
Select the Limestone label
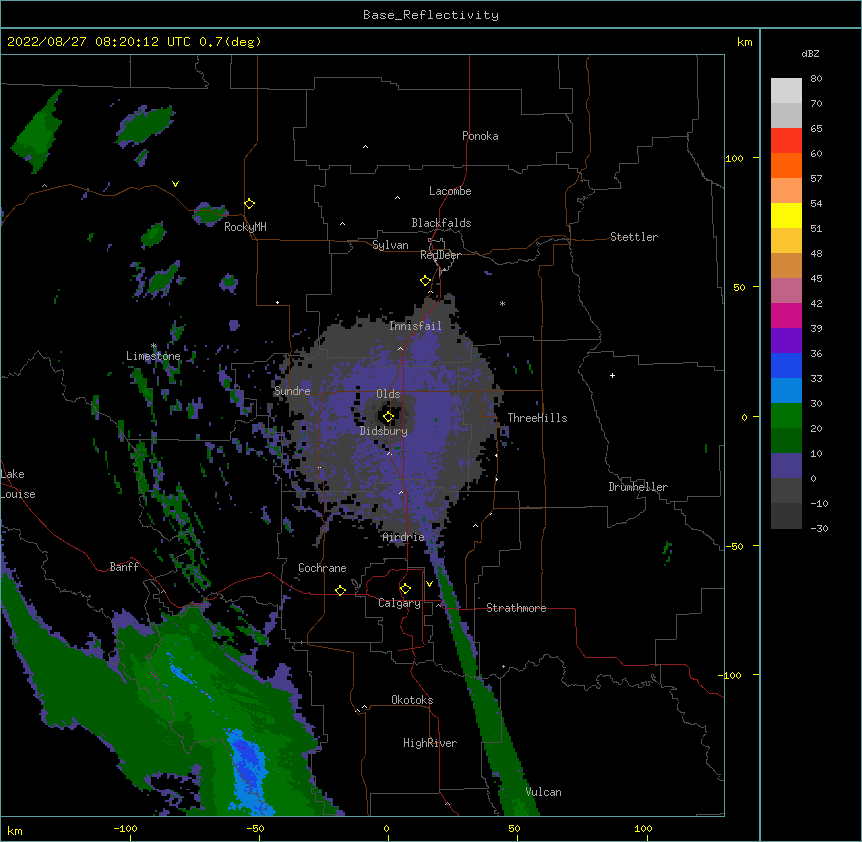click(153, 356)
